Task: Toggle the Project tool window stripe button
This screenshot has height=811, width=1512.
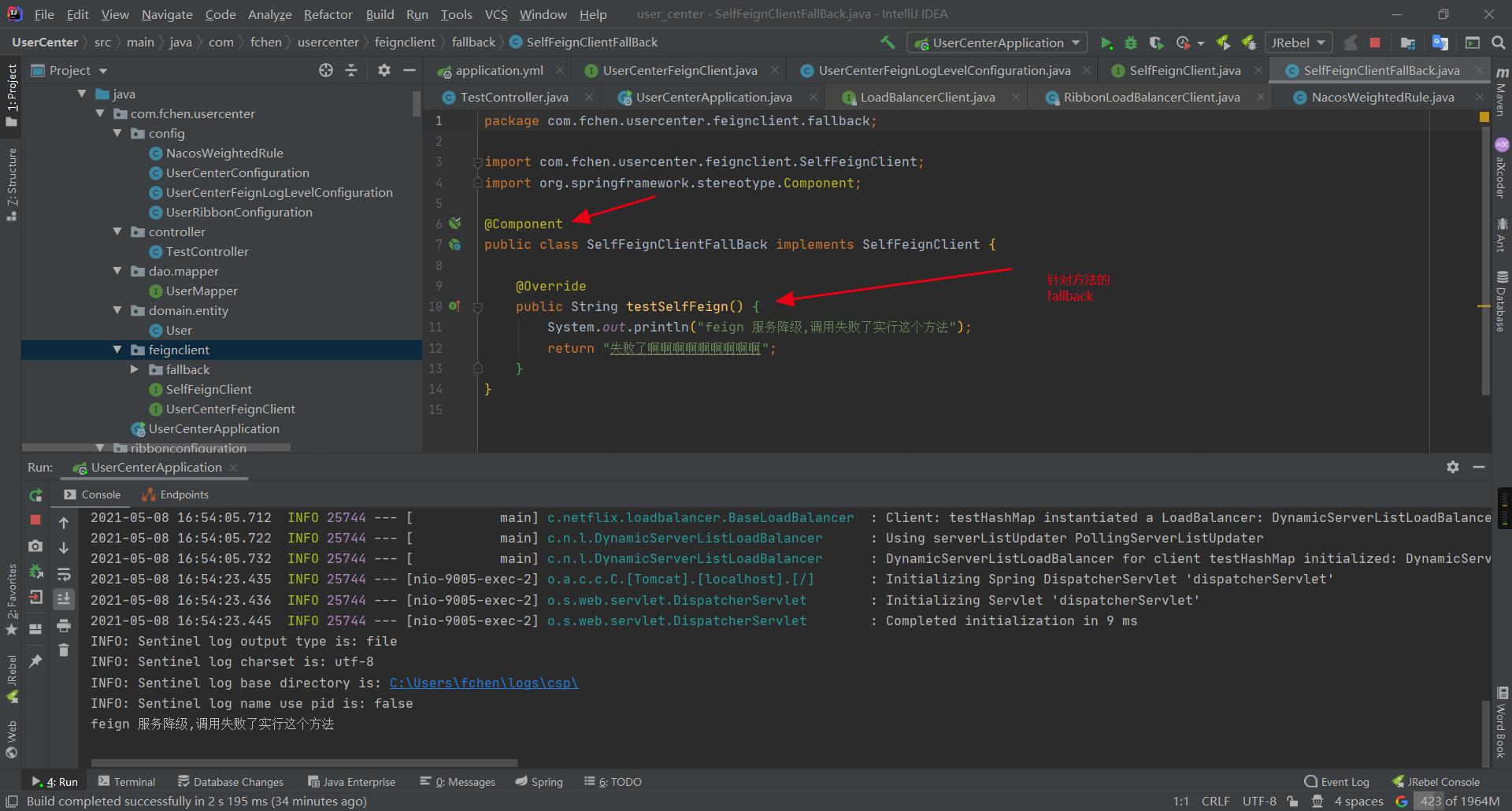Action: tap(11, 95)
